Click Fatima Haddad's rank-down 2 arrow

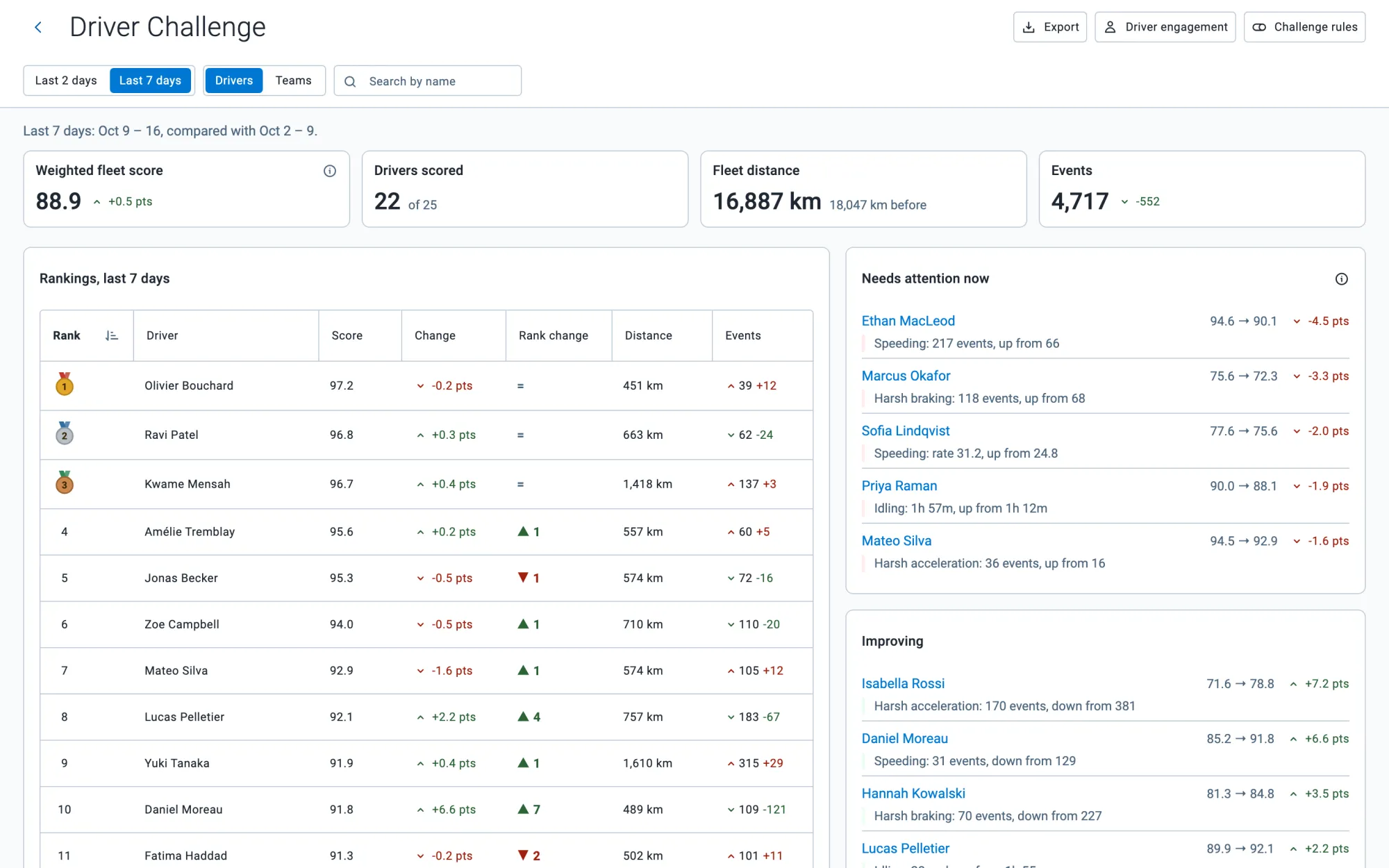[x=524, y=856]
